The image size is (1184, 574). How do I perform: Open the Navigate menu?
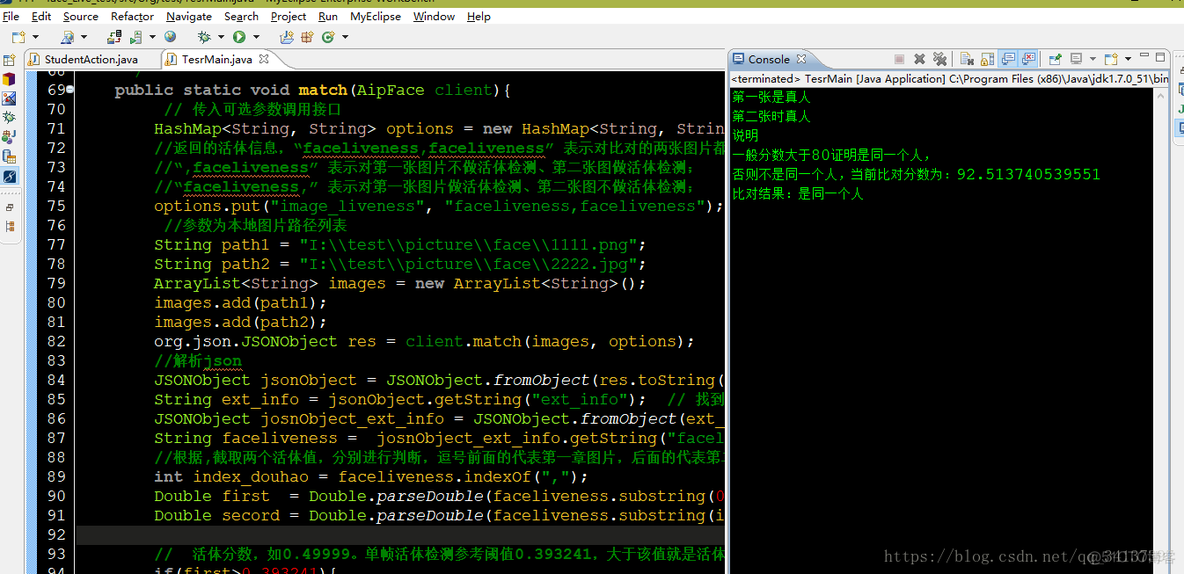point(189,16)
